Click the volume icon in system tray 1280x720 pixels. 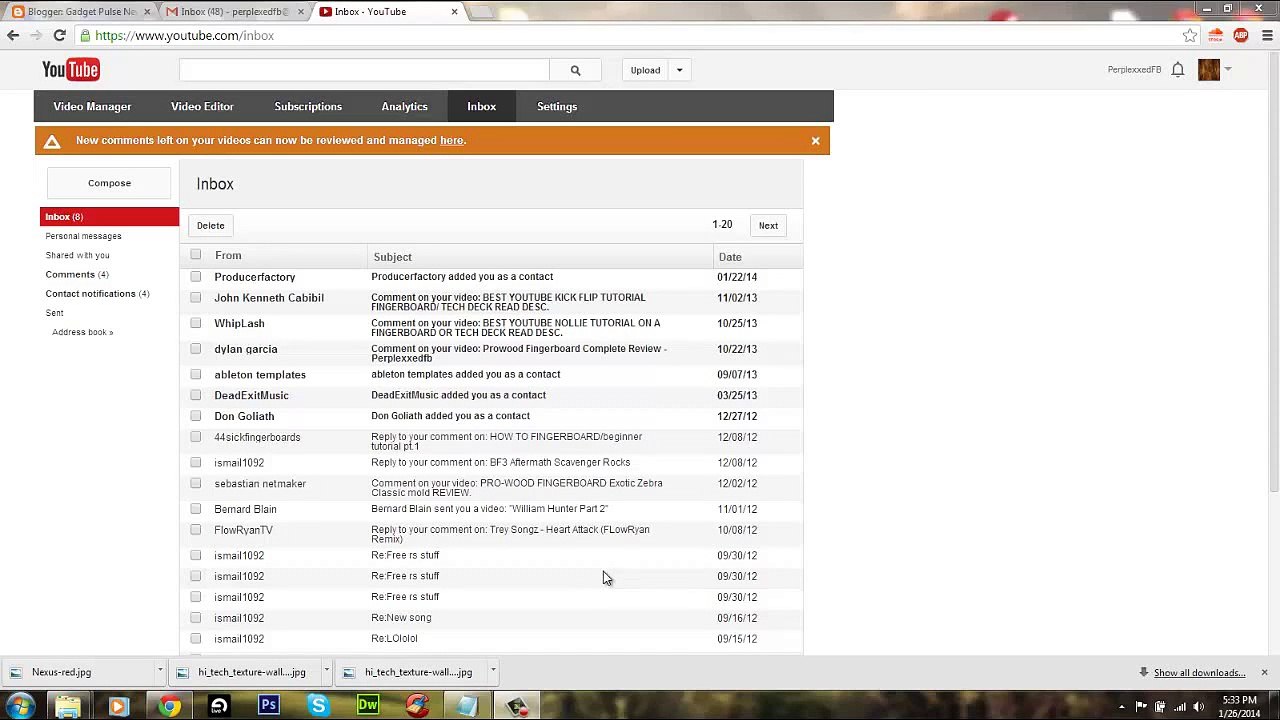pyautogui.click(x=1198, y=706)
